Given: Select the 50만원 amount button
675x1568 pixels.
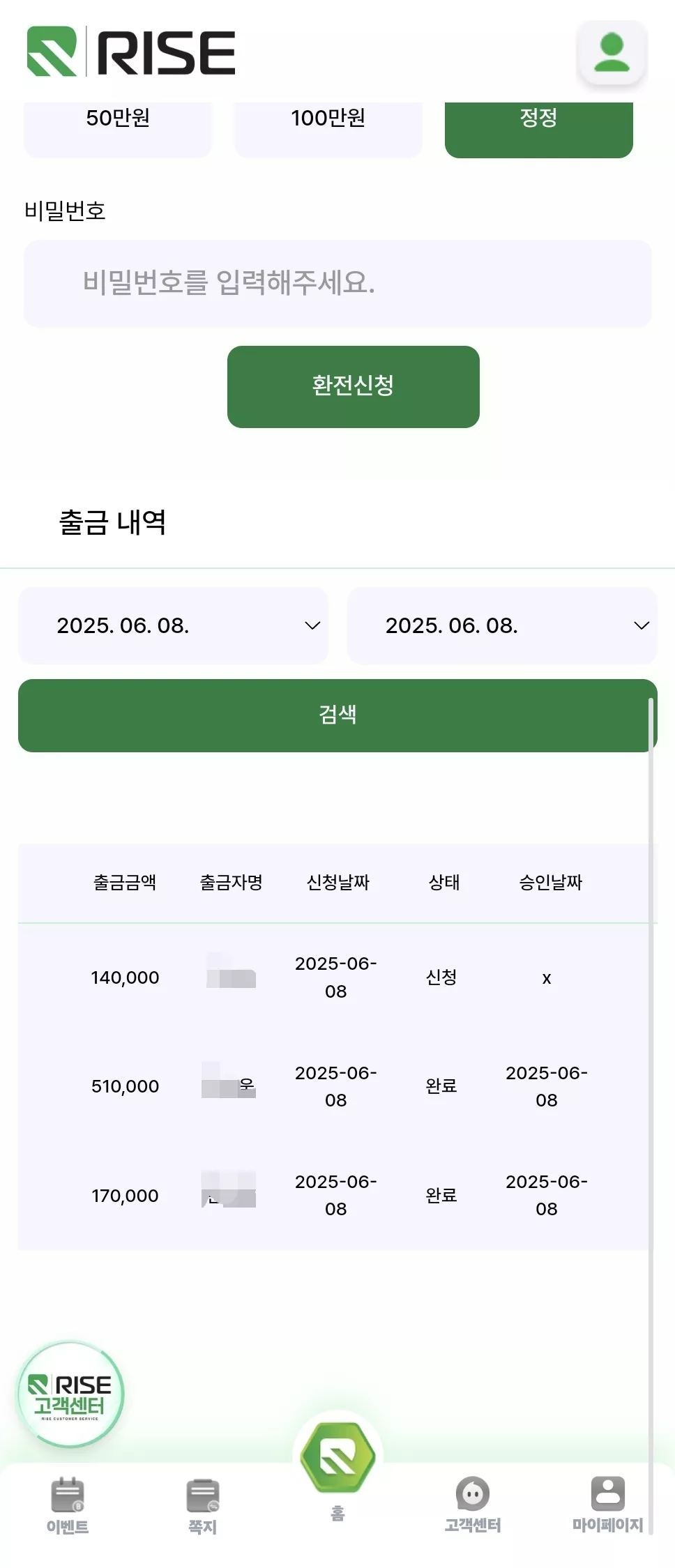Looking at the screenshot, I should (x=118, y=125).
